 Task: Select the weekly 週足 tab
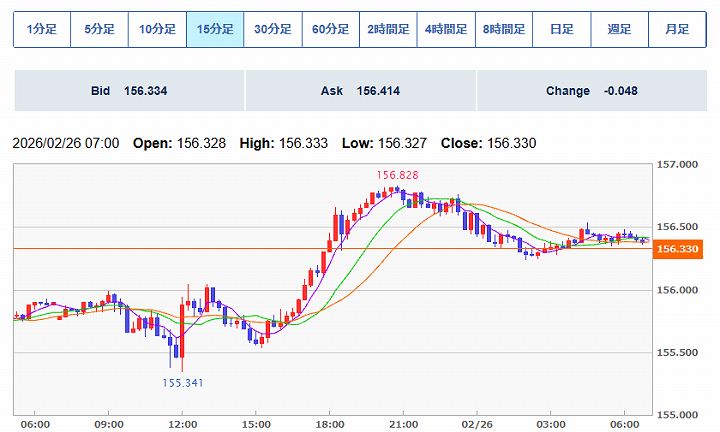[x=619, y=29]
